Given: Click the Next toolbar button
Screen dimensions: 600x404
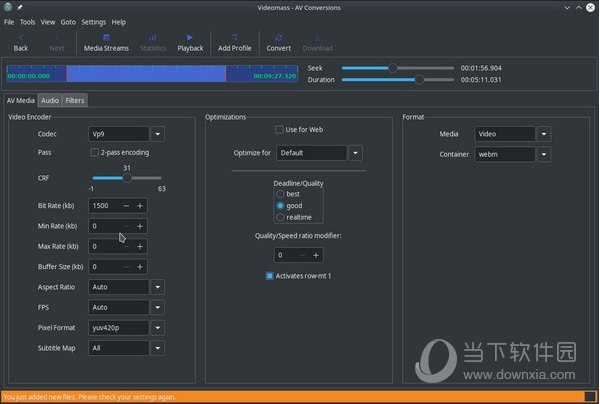Looking at the screenshot, I should coord(57,43).
